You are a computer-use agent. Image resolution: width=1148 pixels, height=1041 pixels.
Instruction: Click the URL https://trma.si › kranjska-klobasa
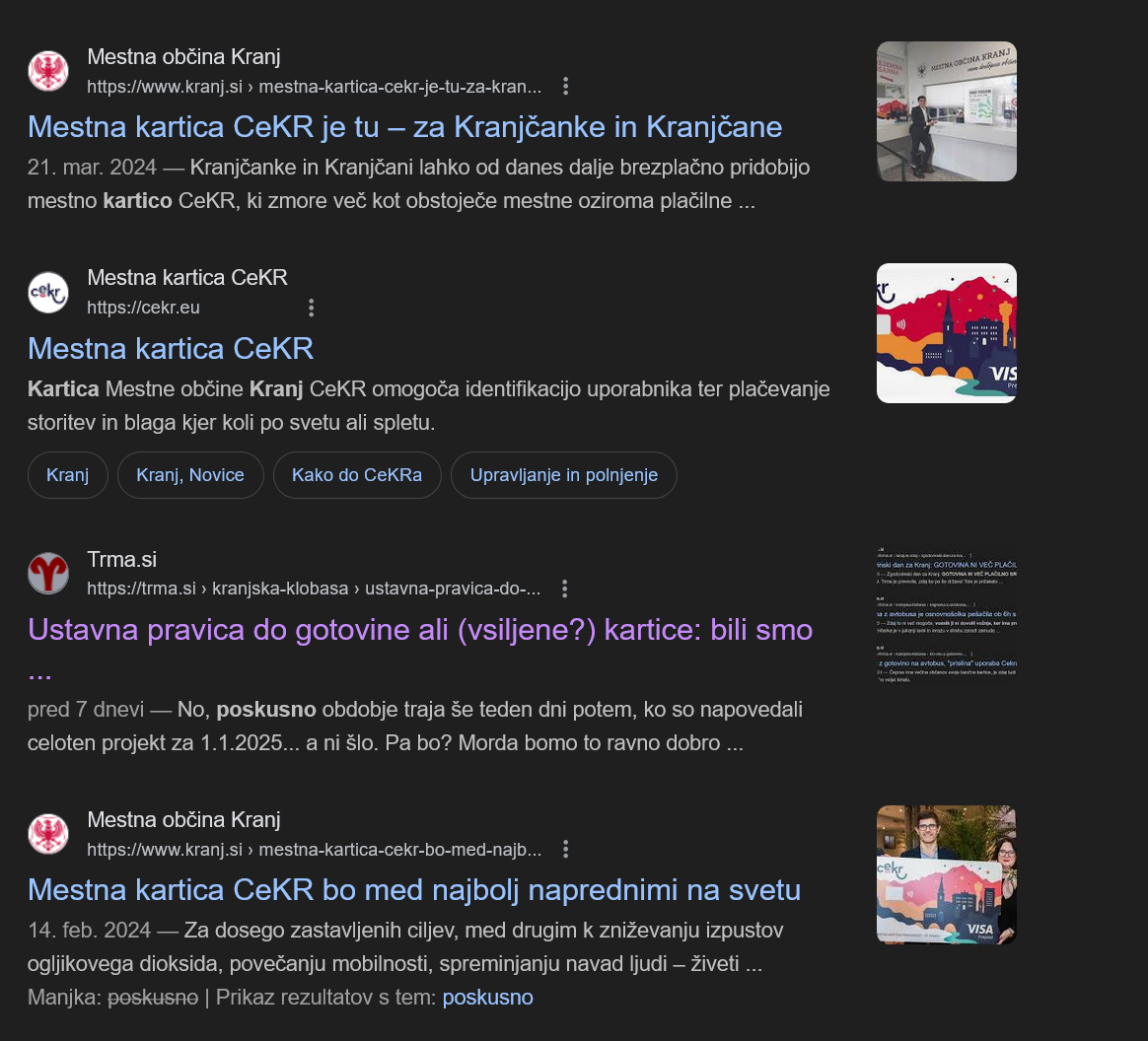click(314, 589)
